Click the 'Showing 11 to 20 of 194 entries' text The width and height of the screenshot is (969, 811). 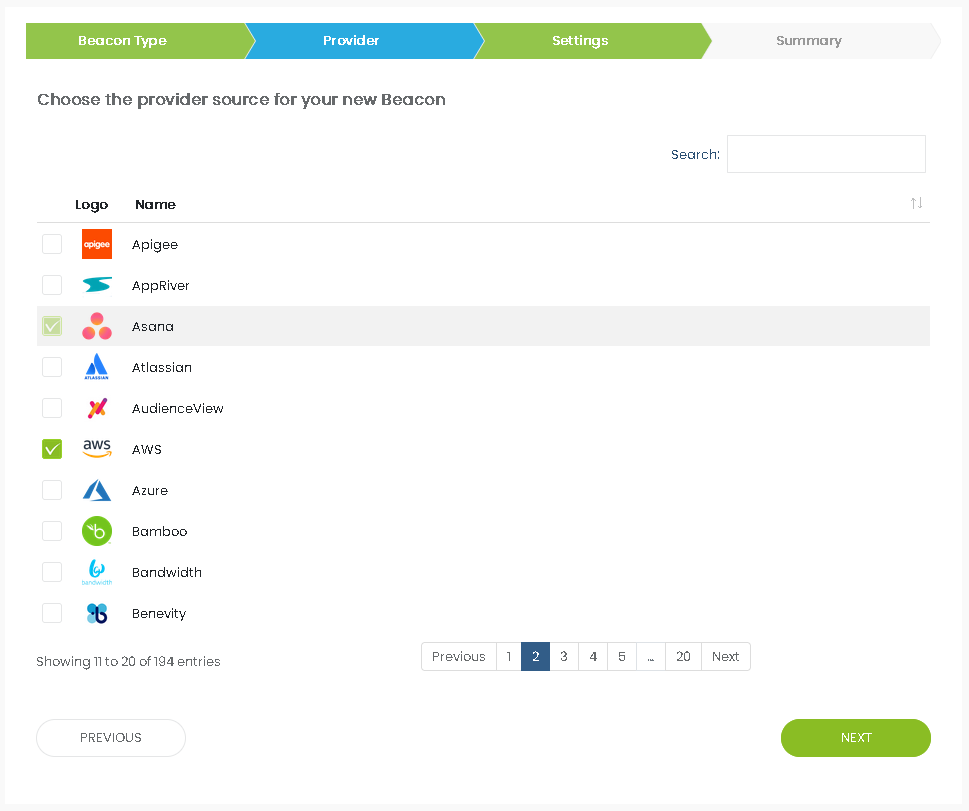(x=129, y=661)
